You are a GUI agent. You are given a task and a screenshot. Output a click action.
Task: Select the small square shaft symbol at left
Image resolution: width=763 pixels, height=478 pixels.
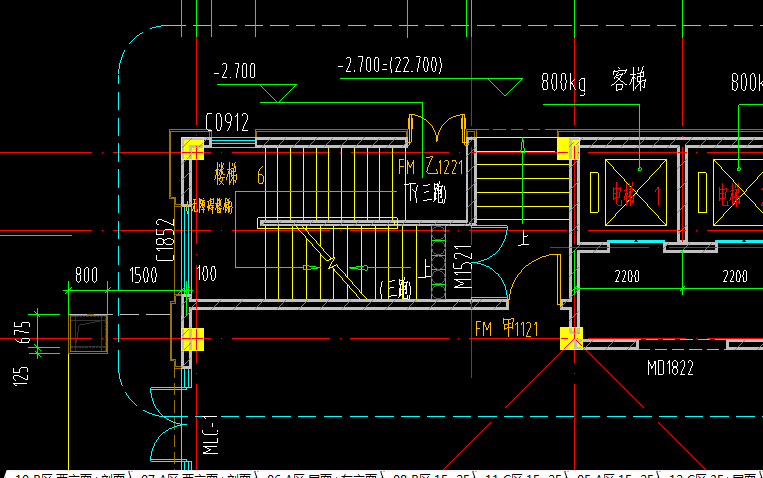coord(86,334)
